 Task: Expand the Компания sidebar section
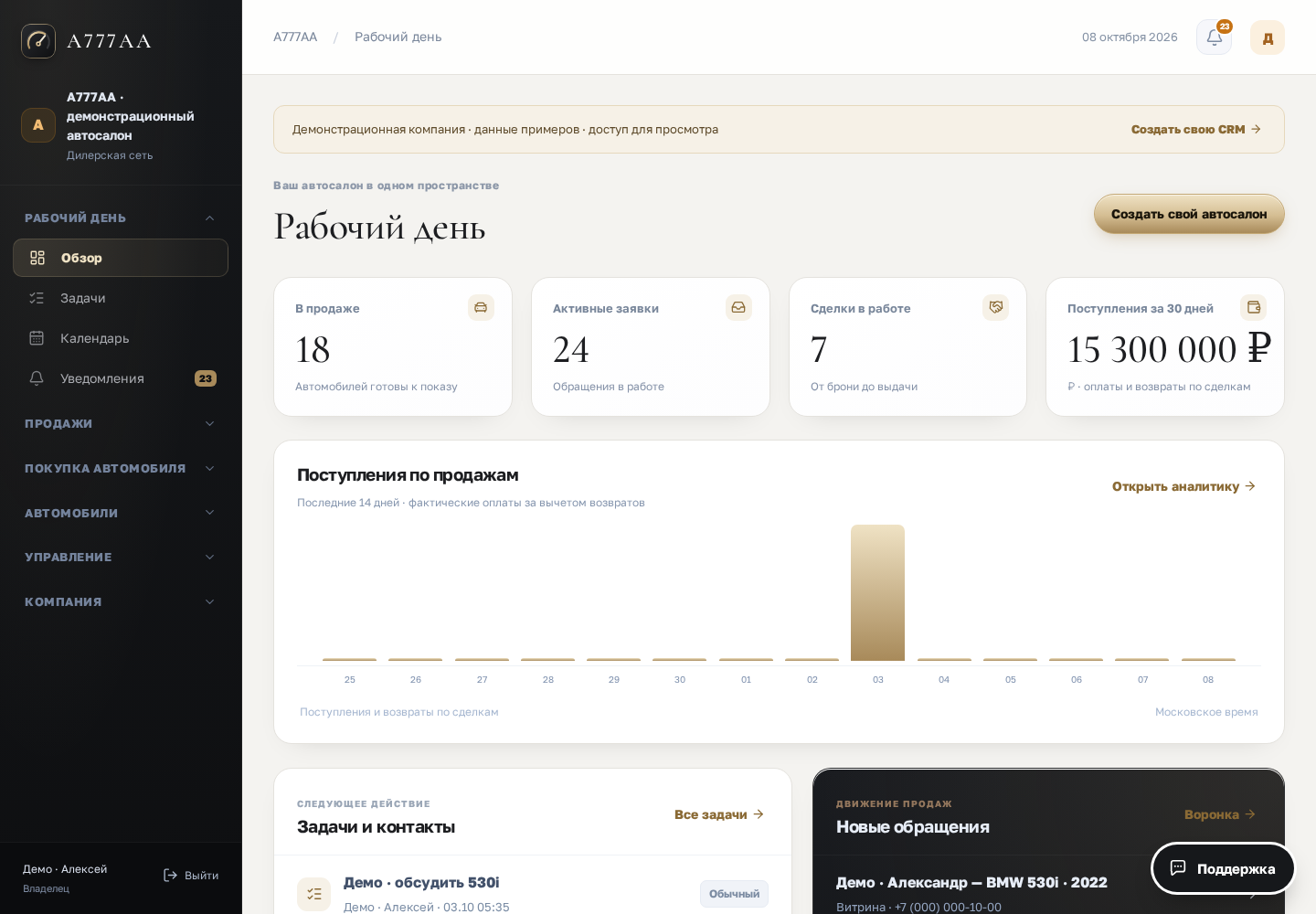(121, 601)
